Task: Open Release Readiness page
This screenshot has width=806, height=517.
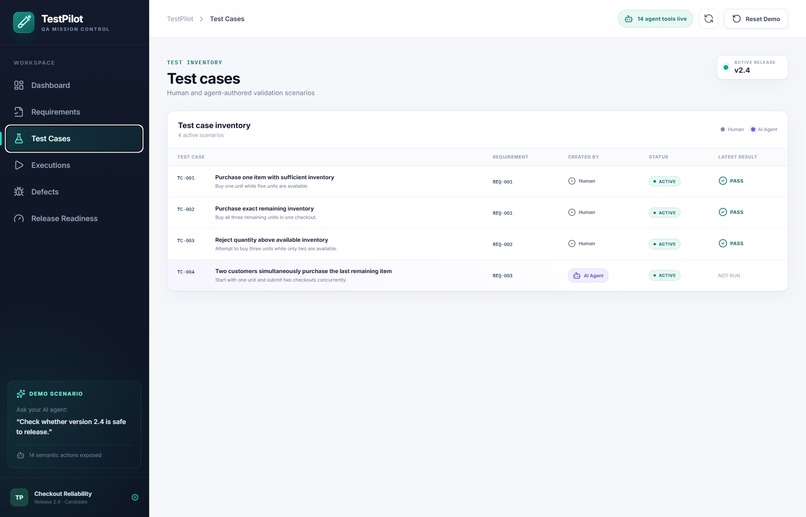Action: pyautogui.click(x=74, y=218)
